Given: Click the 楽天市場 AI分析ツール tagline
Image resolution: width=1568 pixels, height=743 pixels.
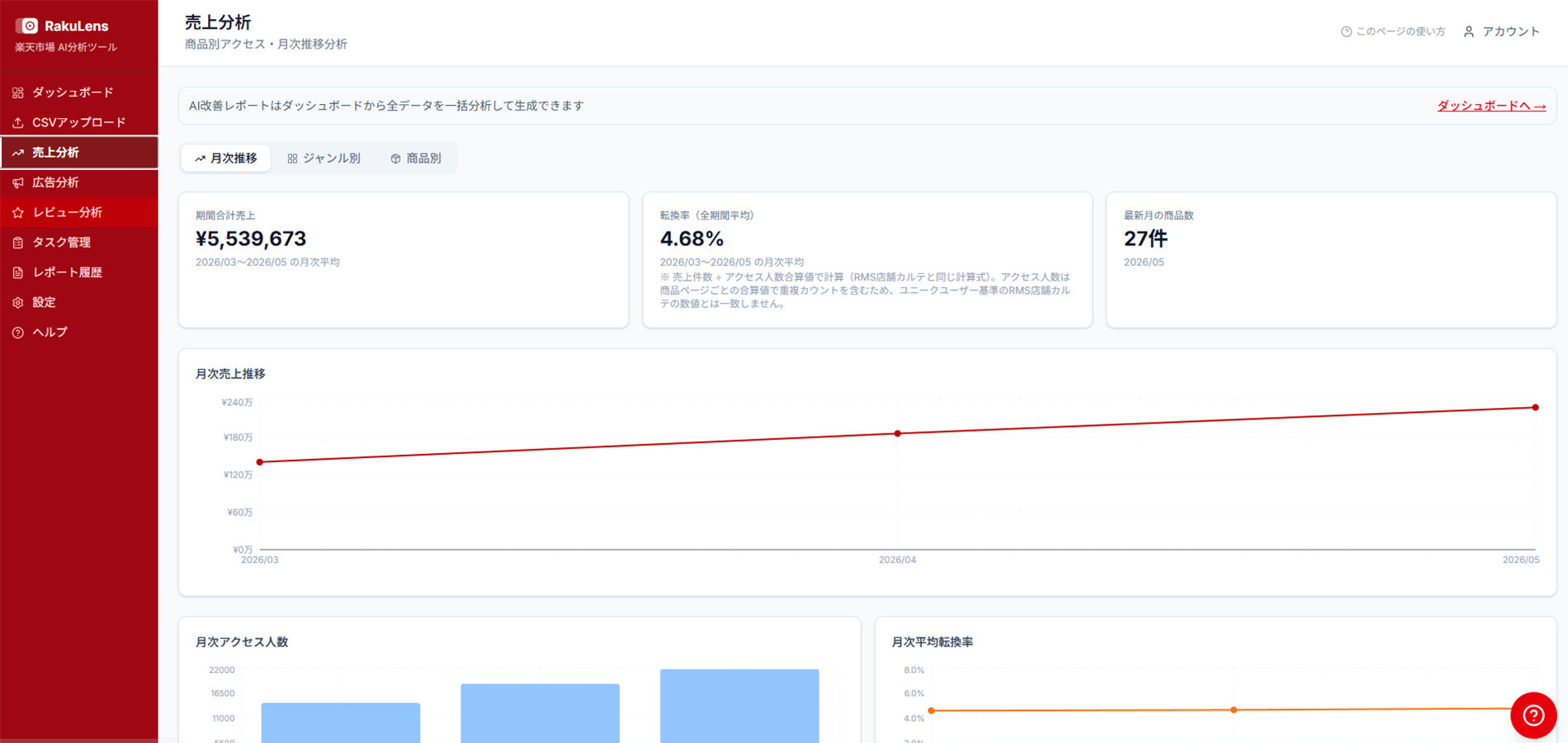Looking at the screenshot, I should tap(66, 48).
